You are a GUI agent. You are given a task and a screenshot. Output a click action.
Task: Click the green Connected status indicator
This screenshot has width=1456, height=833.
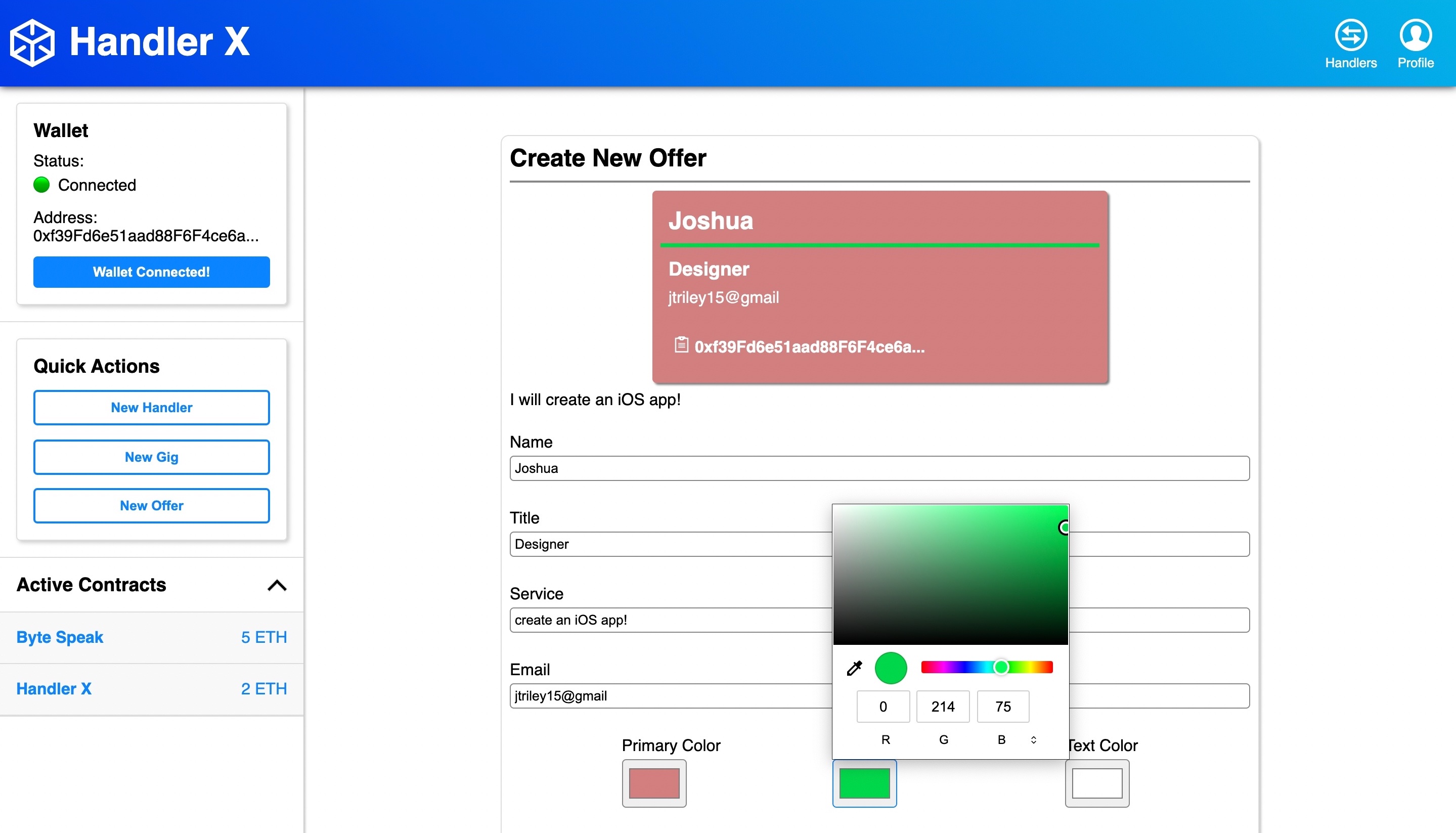point(42,185)
